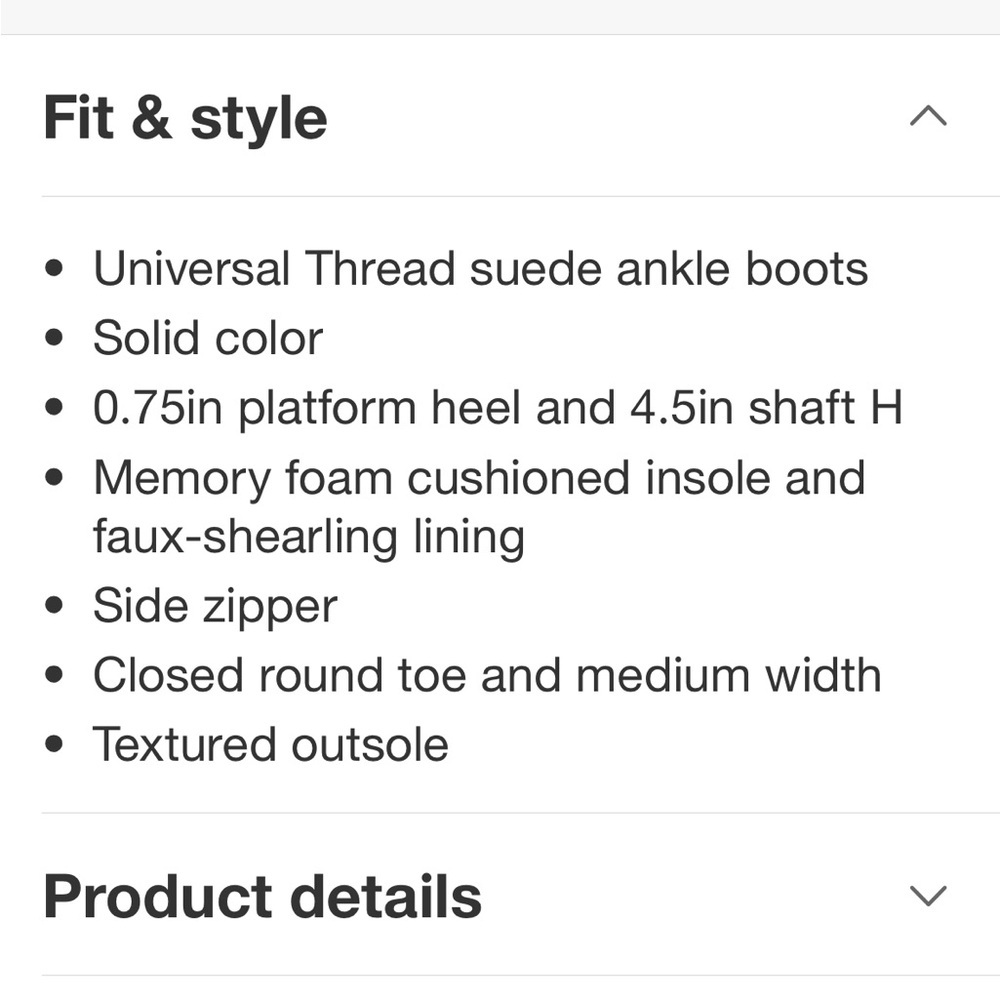Select the 0.75in platform heel detail

[498, 407]
